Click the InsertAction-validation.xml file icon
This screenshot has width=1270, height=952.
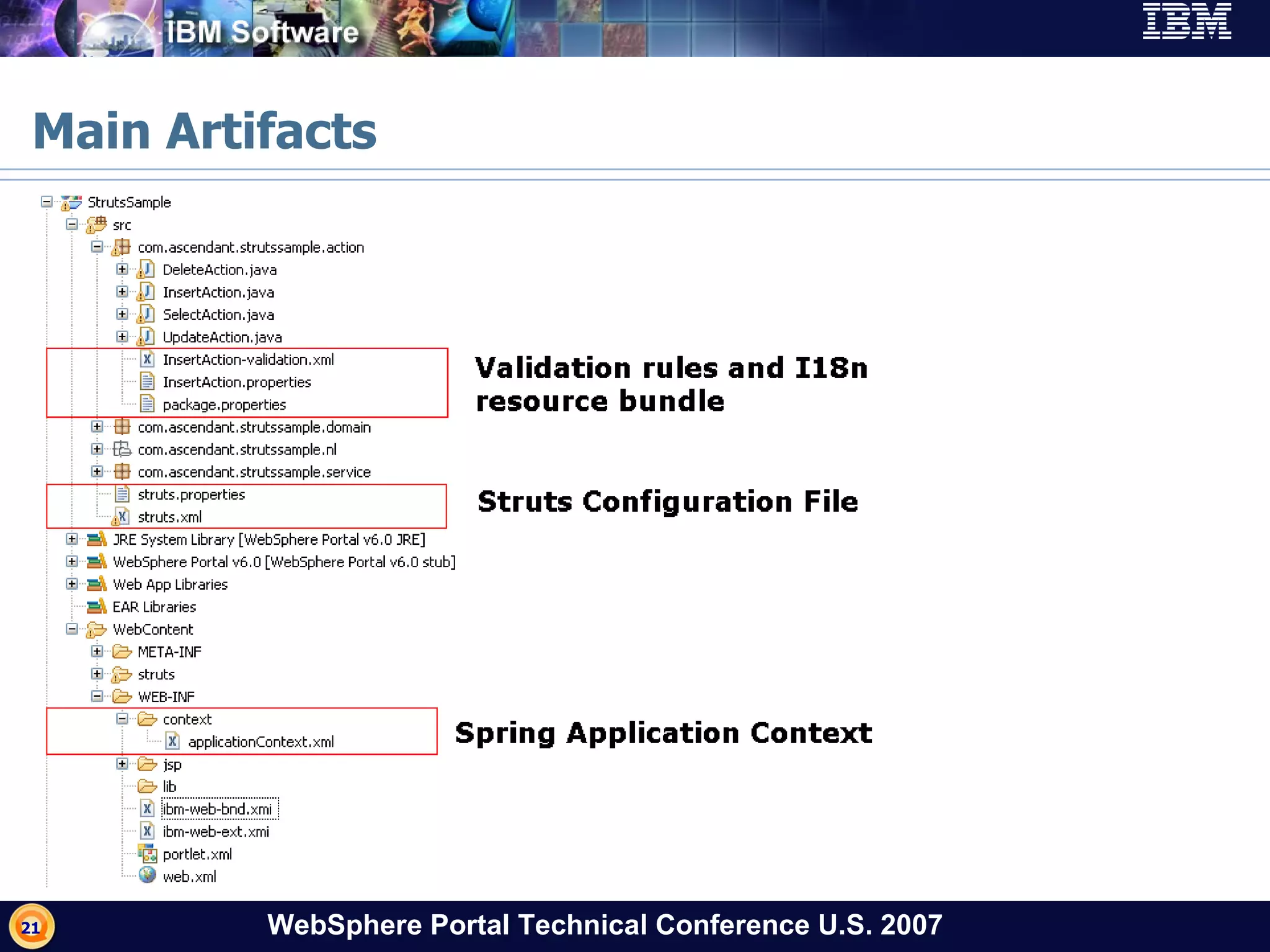click(147, 359)
